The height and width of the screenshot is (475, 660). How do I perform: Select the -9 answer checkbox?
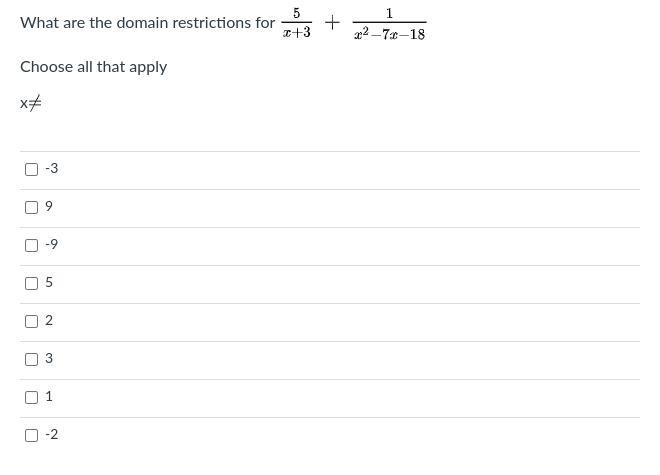coord(31,245)
